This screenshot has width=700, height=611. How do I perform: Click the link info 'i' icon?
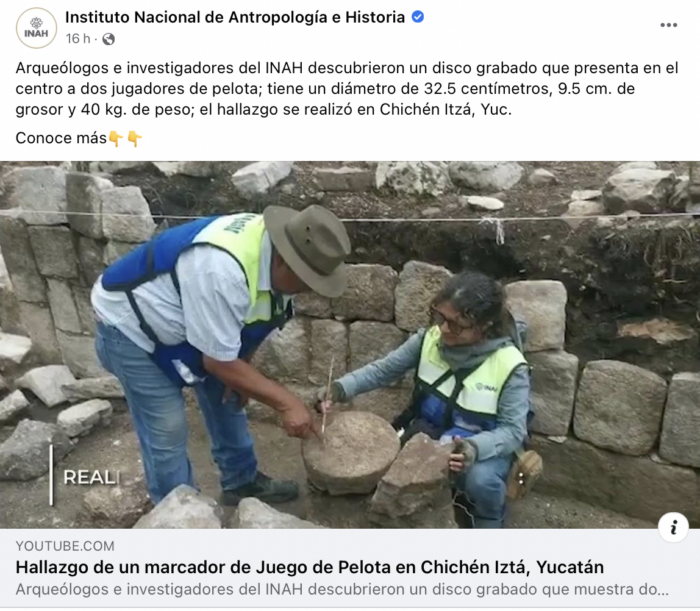coord(673,527)
